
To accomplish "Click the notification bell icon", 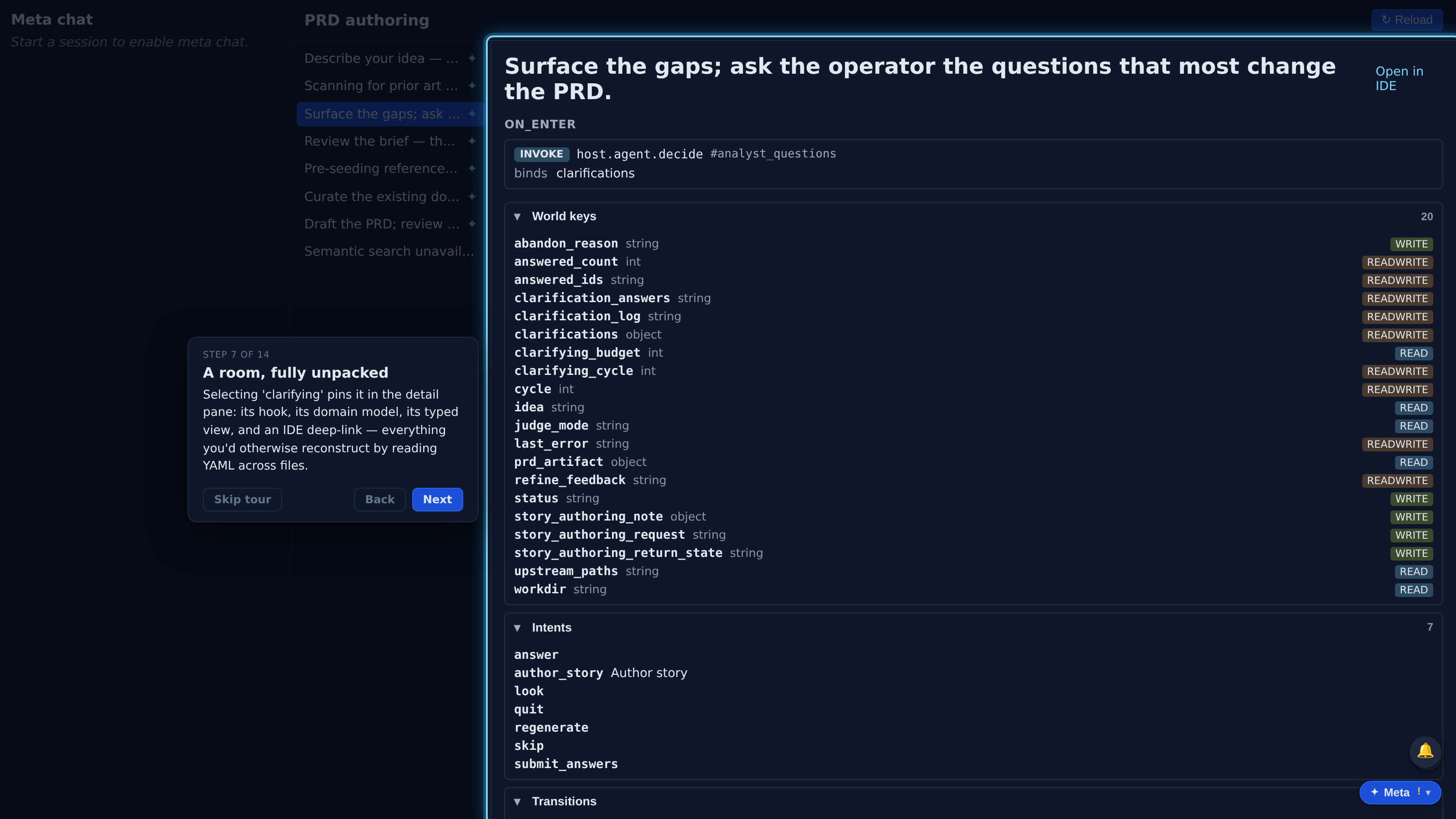I will pyautogui.click(x=1425, y=751).
